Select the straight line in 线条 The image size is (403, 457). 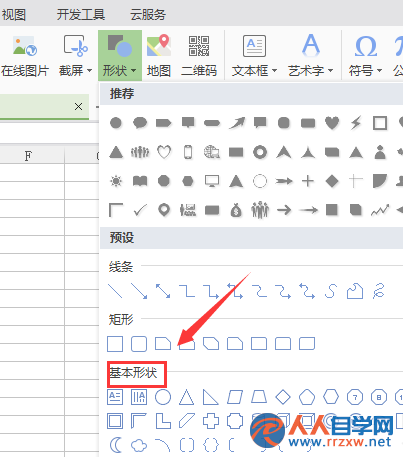coord(115,291)
